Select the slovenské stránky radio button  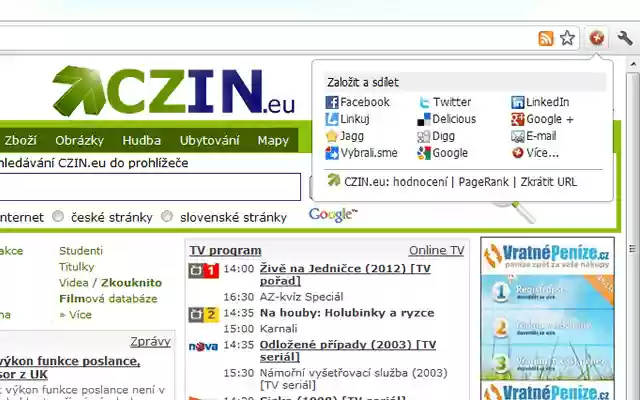pos(167,216)
